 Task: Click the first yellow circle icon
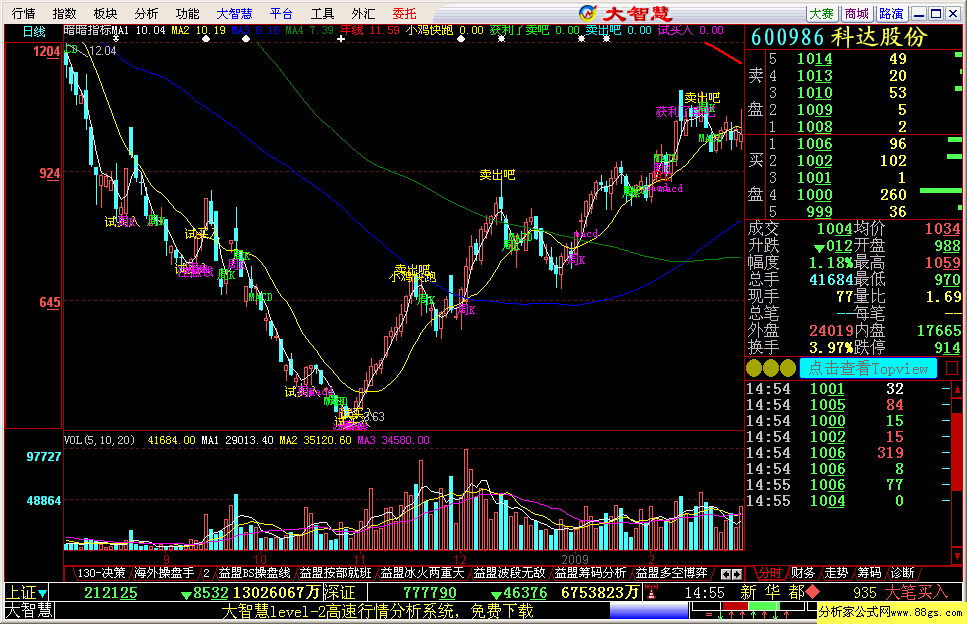click(x=754, y=369)
